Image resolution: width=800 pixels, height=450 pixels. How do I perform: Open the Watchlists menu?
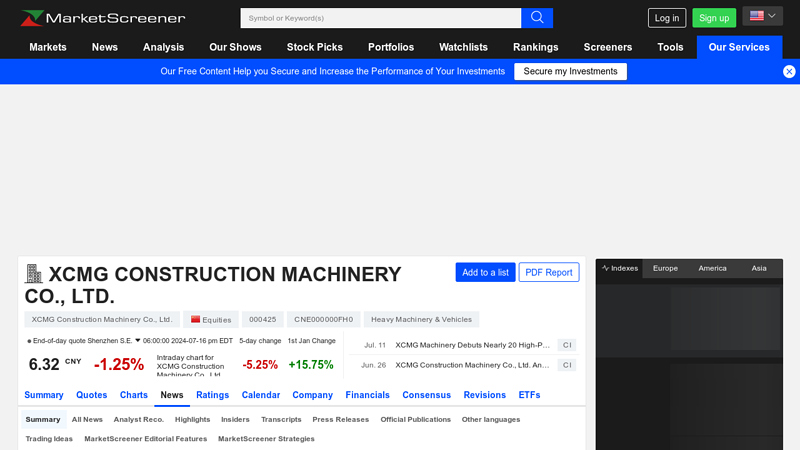(x=463, y=47)
